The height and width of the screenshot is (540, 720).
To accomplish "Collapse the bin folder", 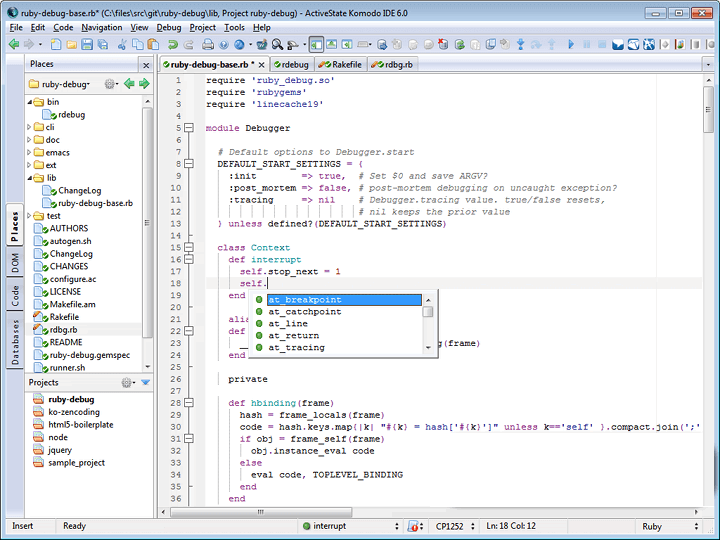I will [x=29, y=102].
